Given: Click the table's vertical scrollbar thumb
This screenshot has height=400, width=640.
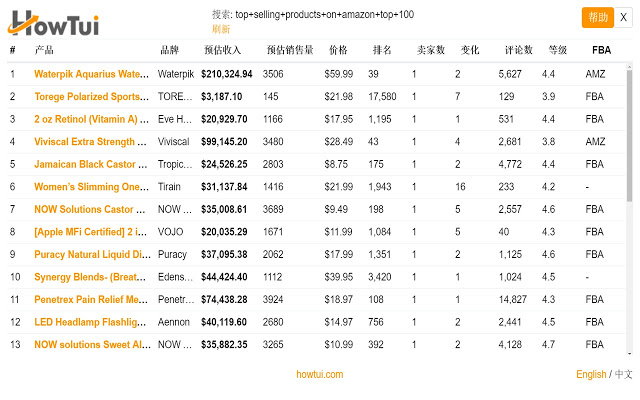Looking at the screenshot, I should (629, 135).
